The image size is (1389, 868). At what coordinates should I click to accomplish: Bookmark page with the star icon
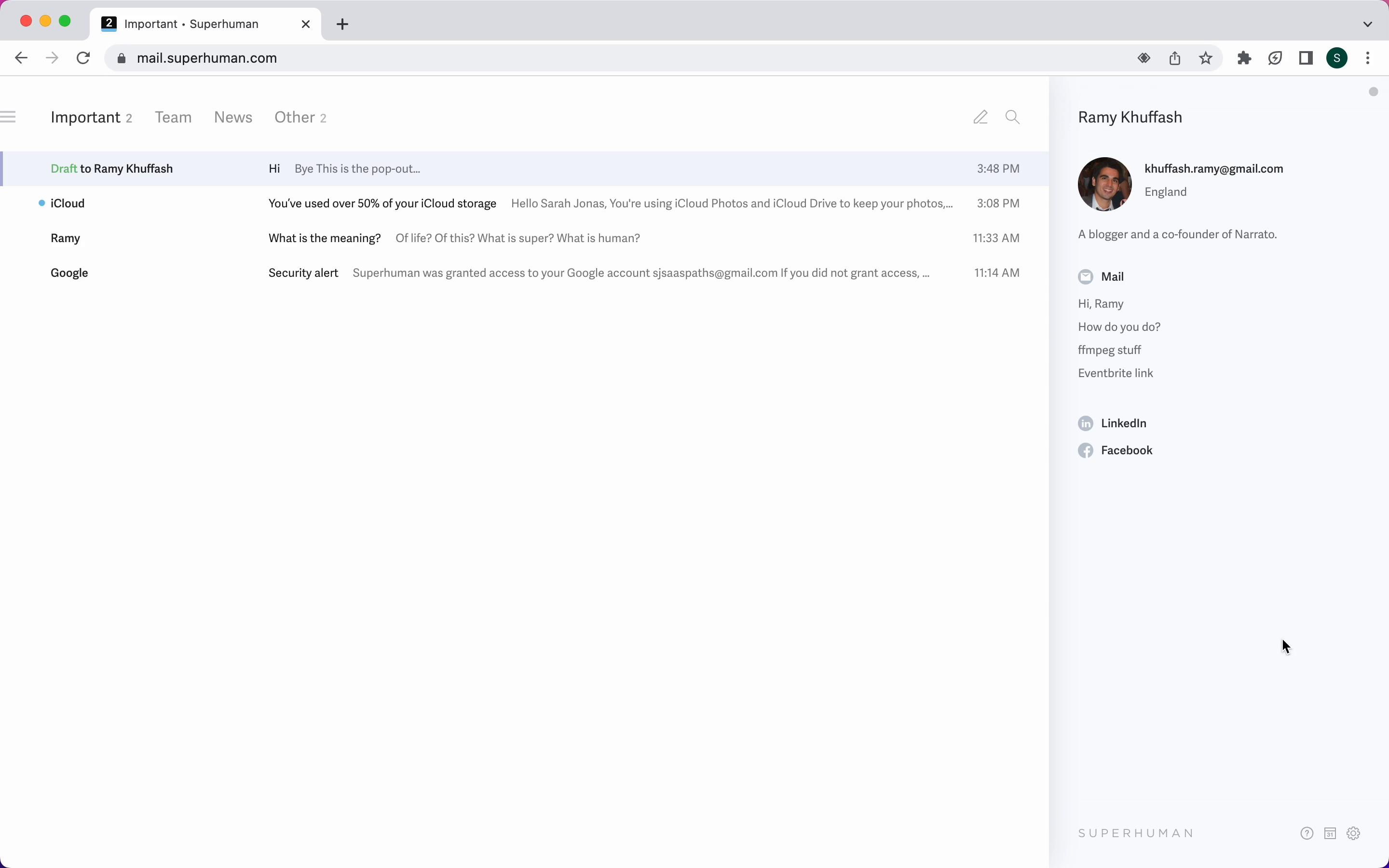point(1206,58)
